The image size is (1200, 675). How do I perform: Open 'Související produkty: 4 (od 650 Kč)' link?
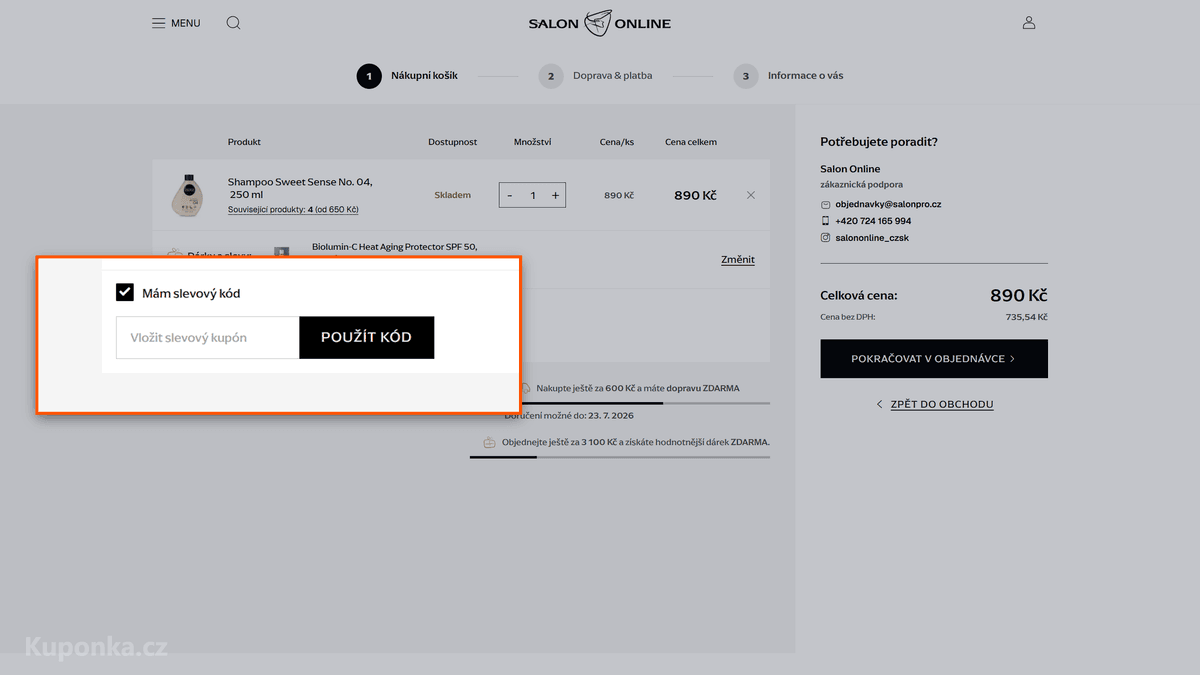(x=293, y=210)
